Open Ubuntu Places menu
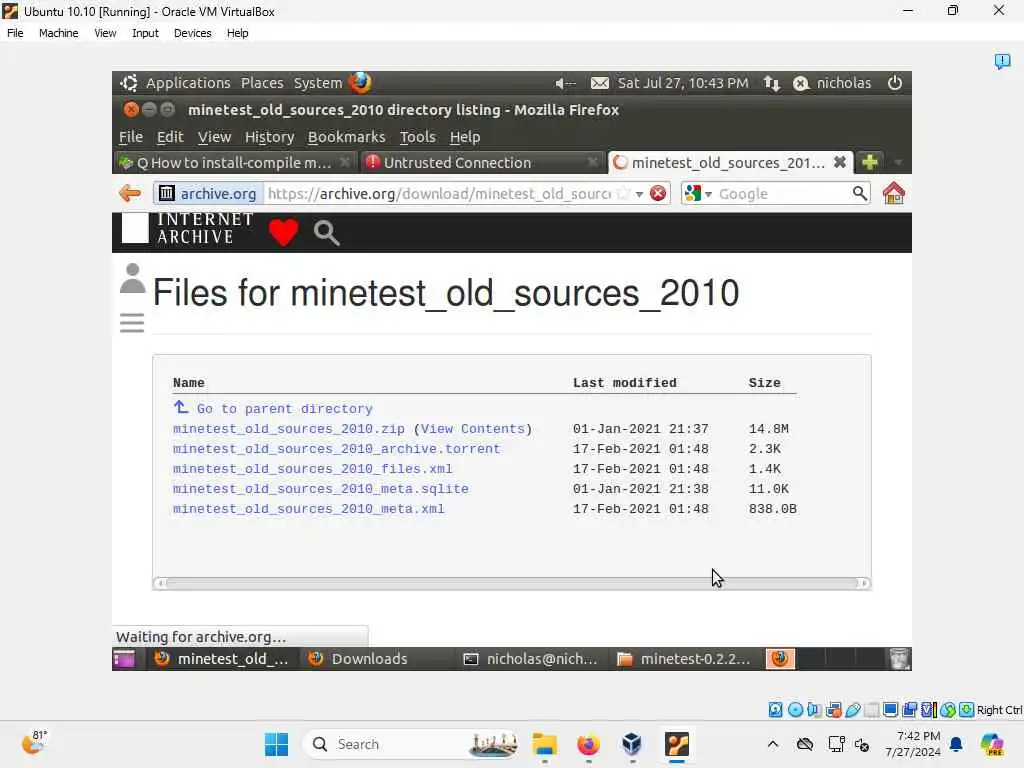 [262, 83]
